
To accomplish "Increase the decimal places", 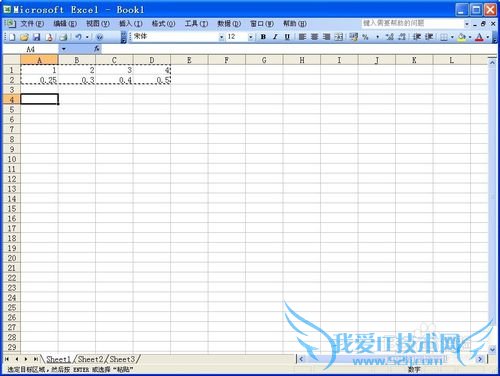I will coord(390,37).
